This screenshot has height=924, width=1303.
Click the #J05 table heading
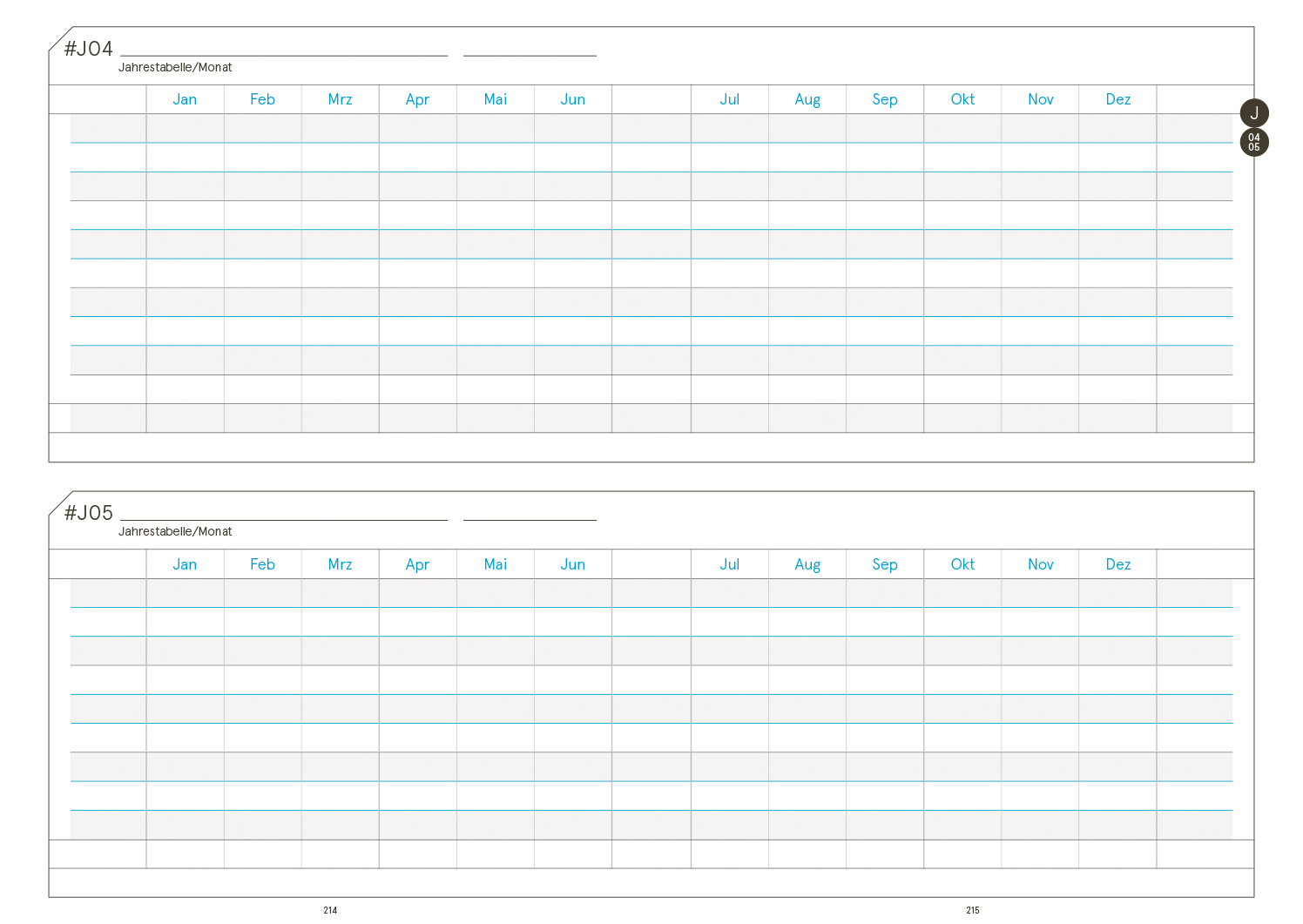pyautogui.click(x=89, y=513)
